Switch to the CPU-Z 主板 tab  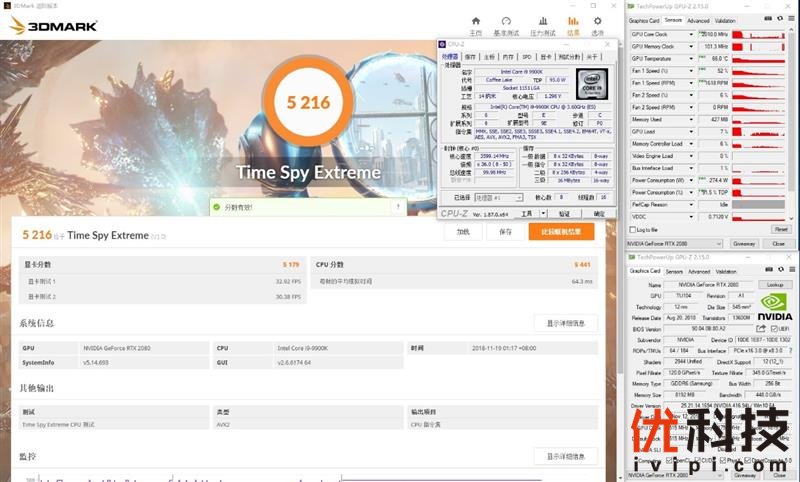[x=489, y=57]
